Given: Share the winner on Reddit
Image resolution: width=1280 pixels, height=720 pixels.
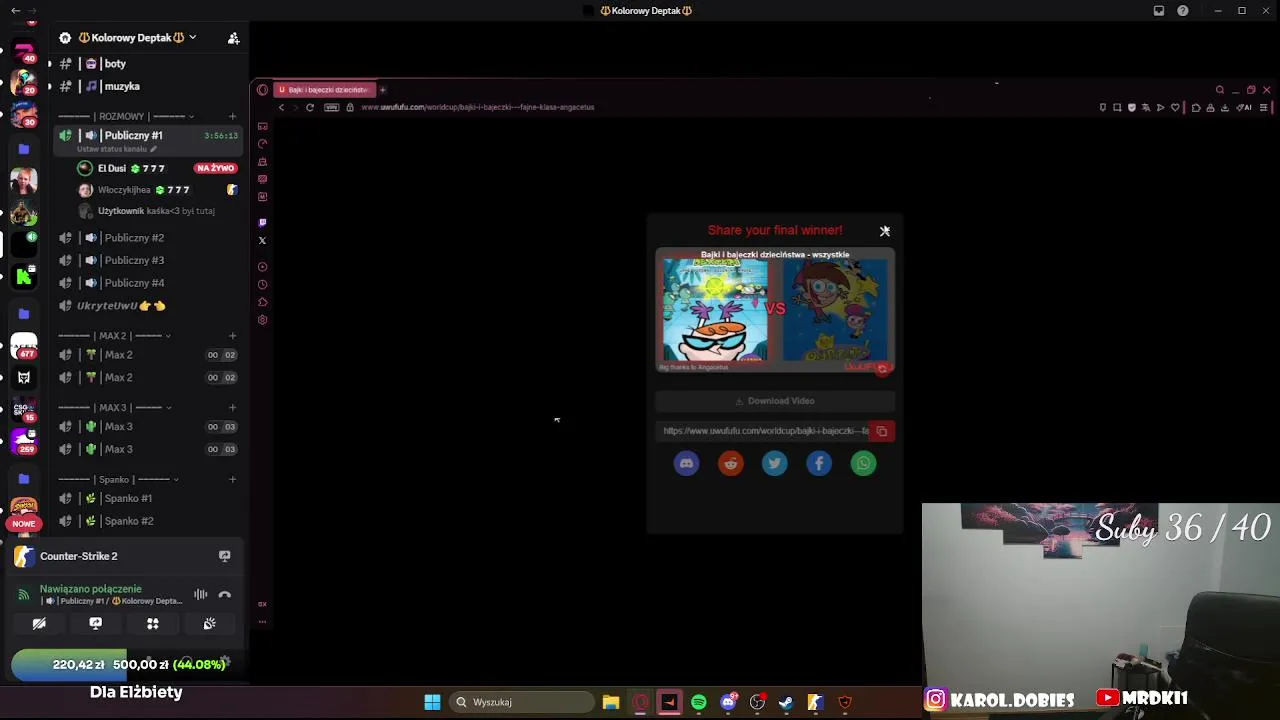Looking at the screenshot, I should click(x=731, y=463).
